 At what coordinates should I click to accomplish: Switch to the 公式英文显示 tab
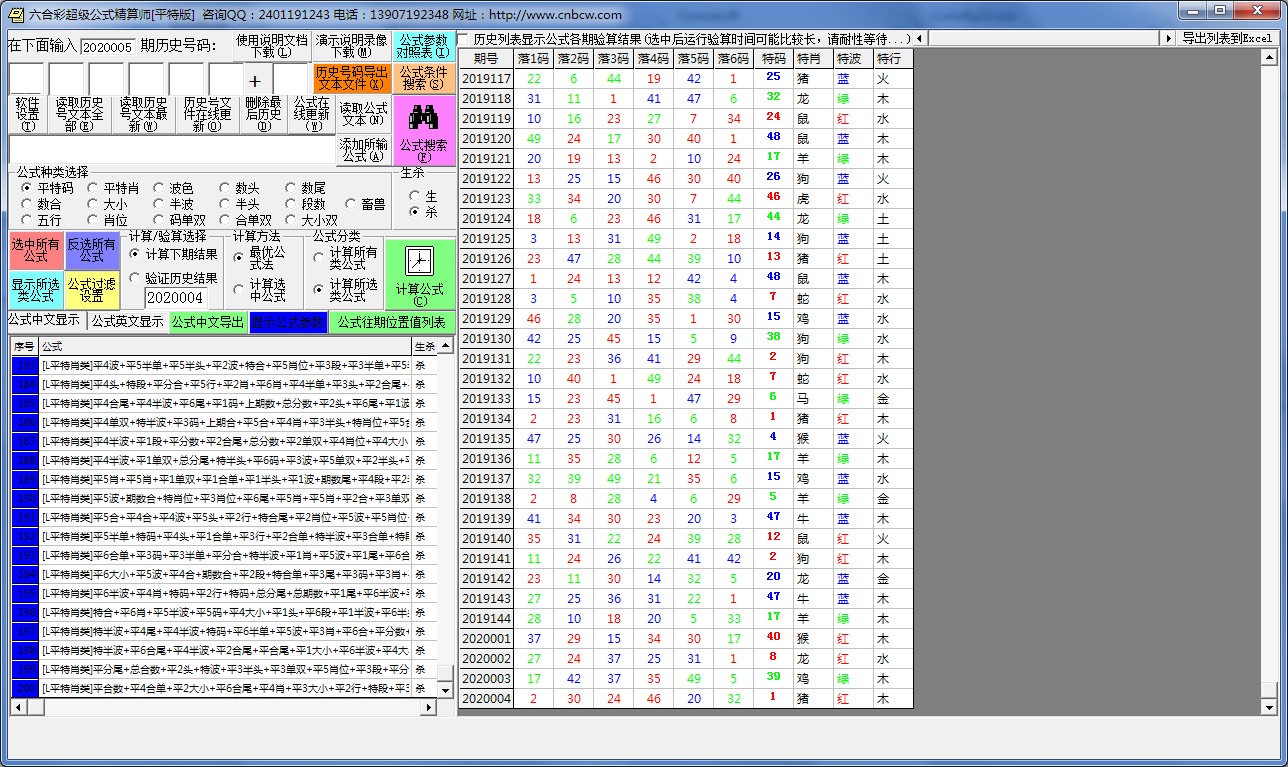tap(127, 322)
